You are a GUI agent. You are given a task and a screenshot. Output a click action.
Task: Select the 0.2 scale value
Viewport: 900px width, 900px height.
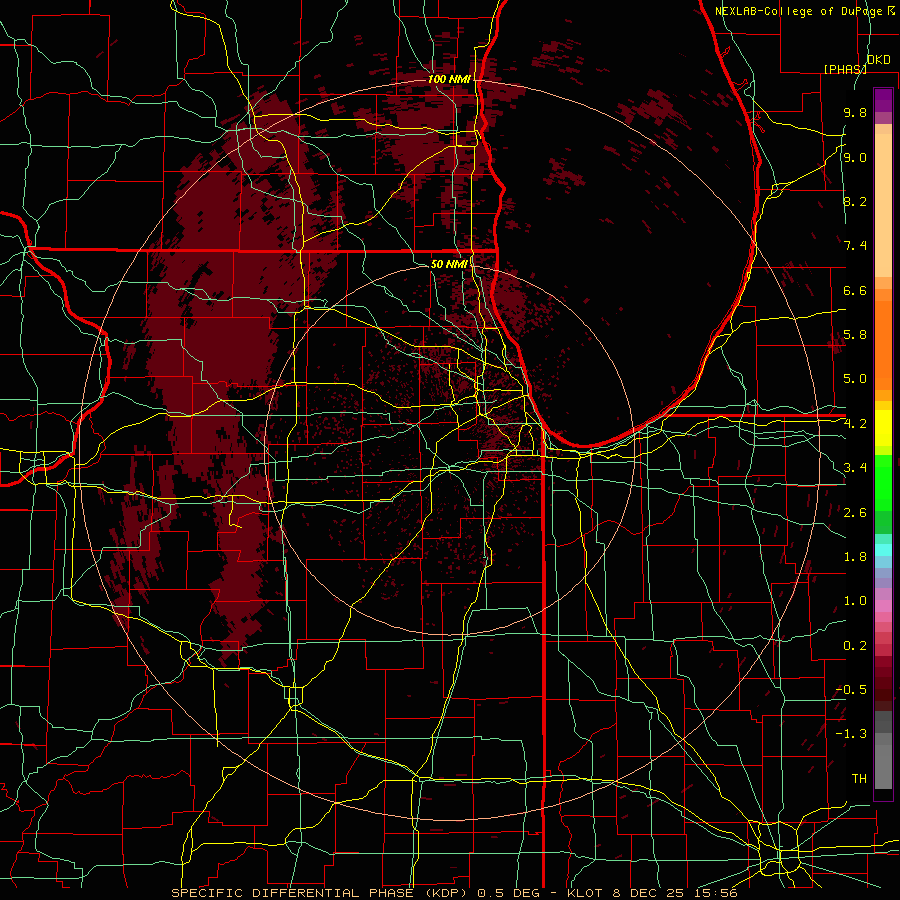coord(855,646)
